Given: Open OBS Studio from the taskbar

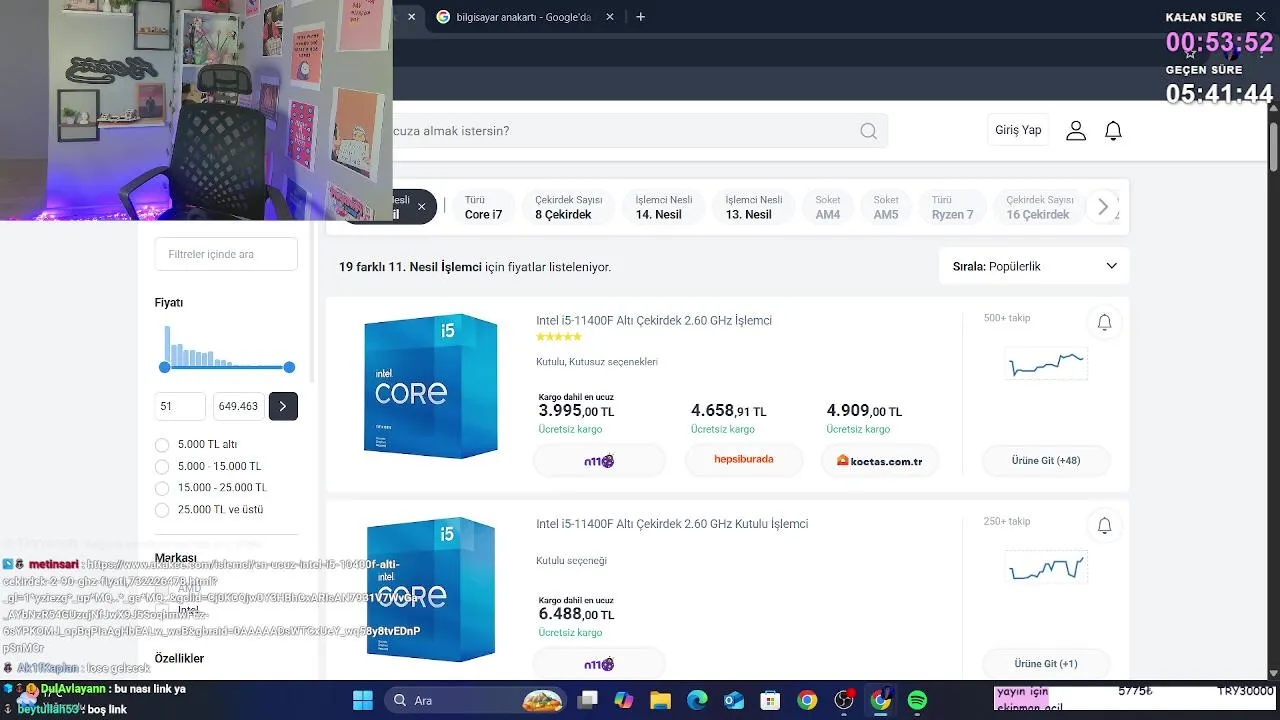Looking at the screenshot, I should point(844,700).
